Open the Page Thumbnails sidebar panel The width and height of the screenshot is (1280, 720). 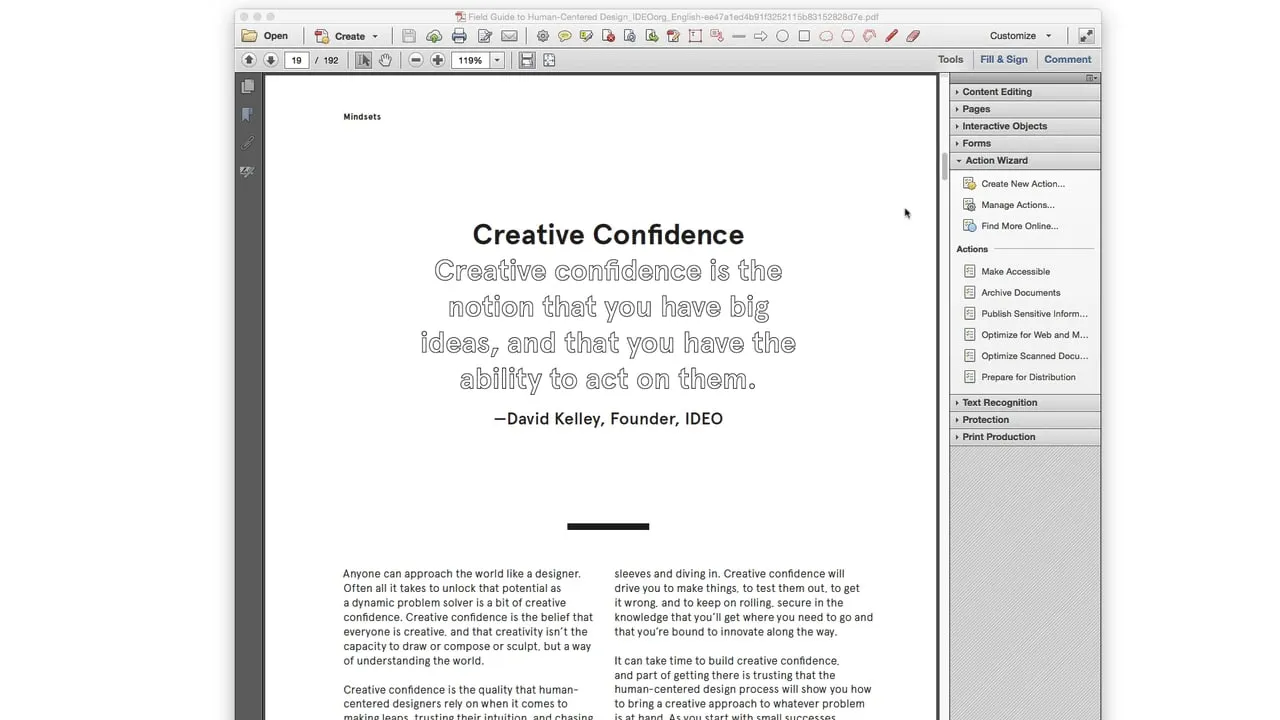click(x=248, y=87)
